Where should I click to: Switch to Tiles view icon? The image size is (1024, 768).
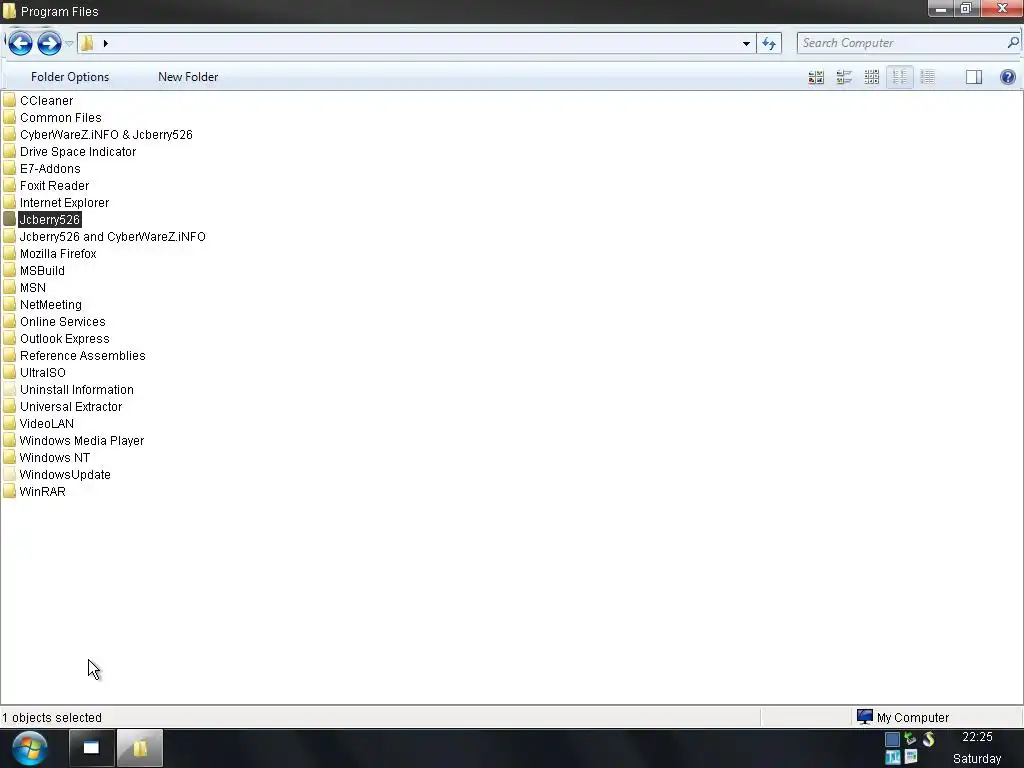844,77
